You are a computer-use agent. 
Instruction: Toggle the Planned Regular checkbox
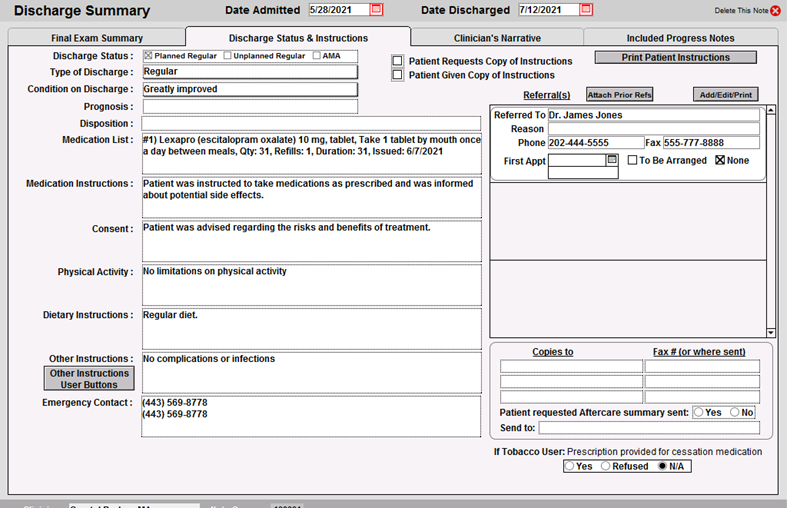[x=148, y=56]
